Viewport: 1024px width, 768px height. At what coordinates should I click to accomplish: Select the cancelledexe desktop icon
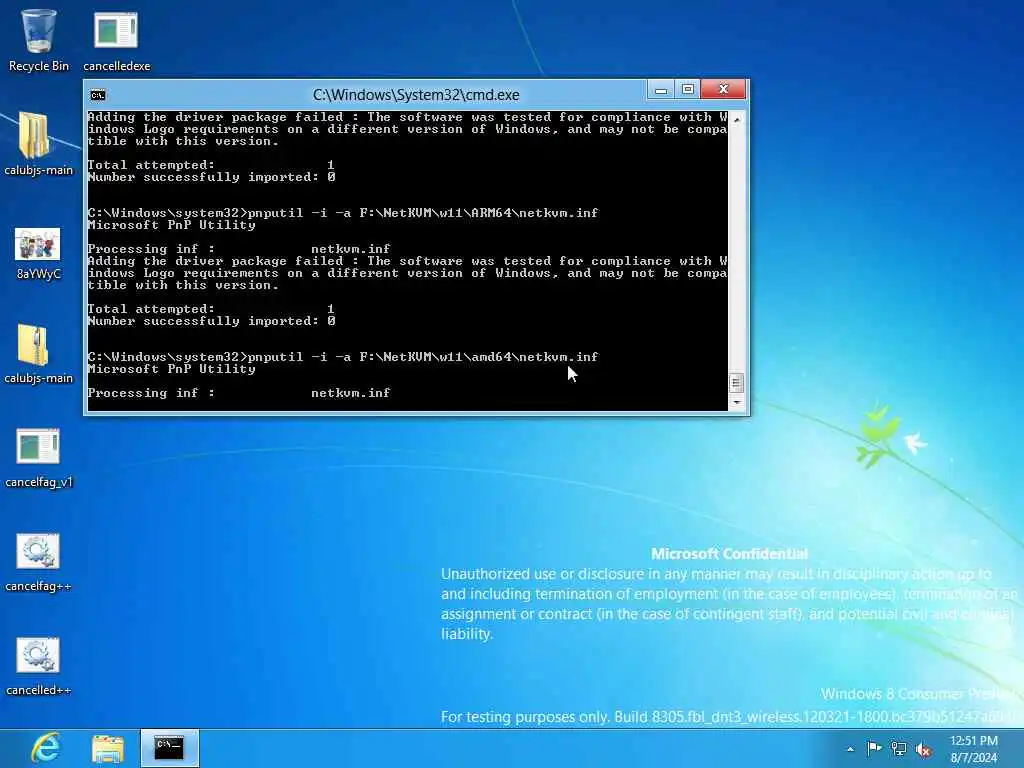(x=116, y=40)
